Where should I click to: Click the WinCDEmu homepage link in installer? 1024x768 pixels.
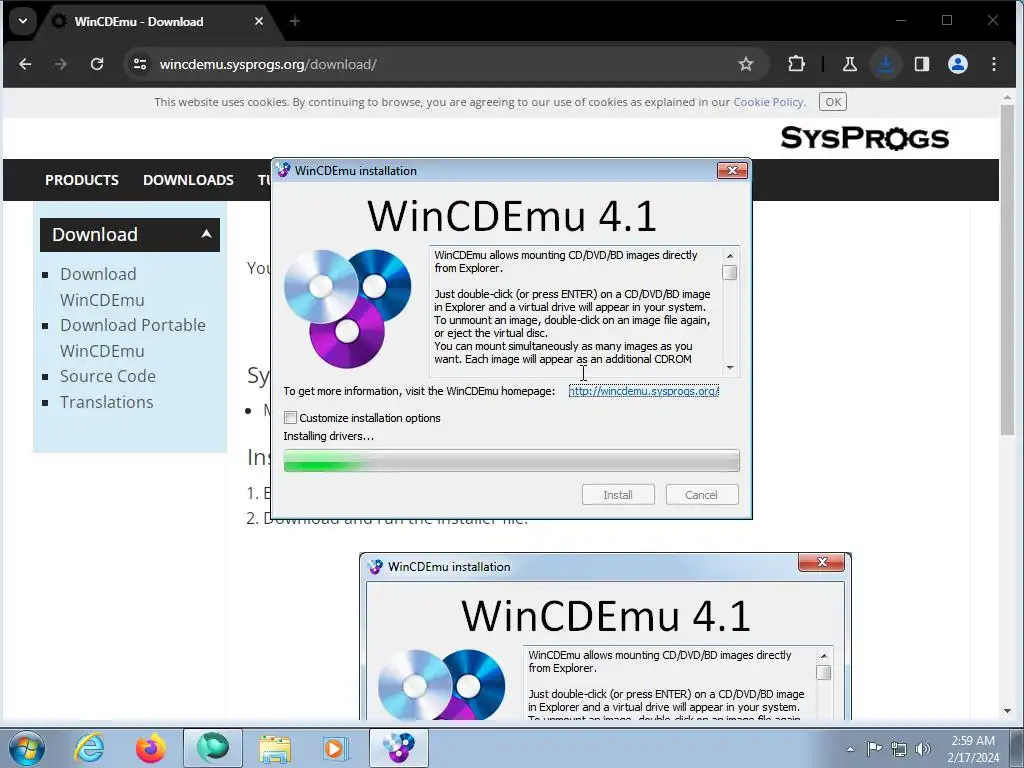pos(643,391)
